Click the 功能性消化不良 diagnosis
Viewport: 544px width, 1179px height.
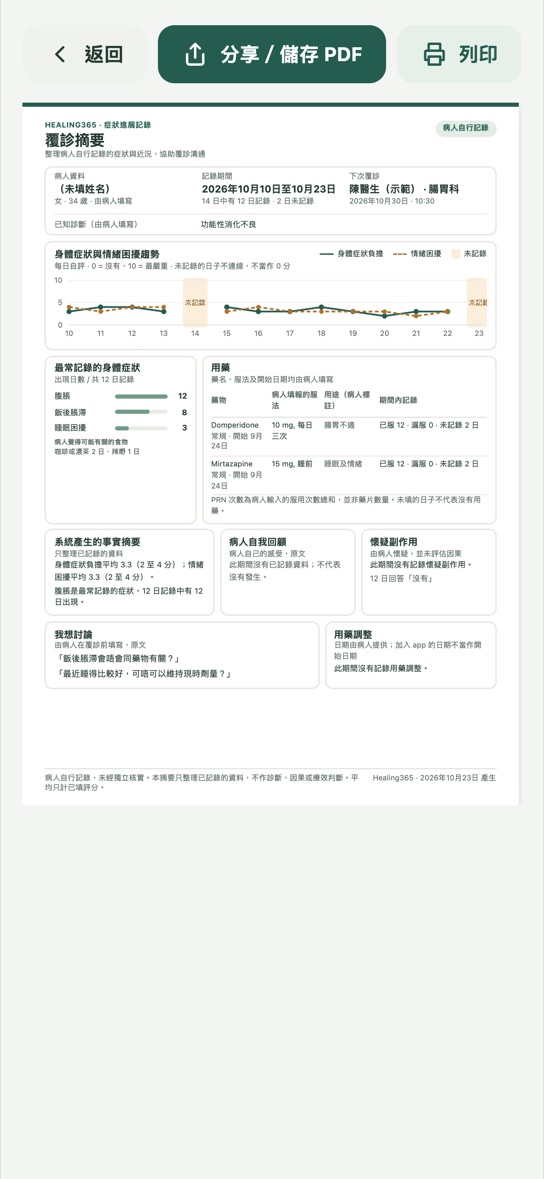tap(229, 224)
